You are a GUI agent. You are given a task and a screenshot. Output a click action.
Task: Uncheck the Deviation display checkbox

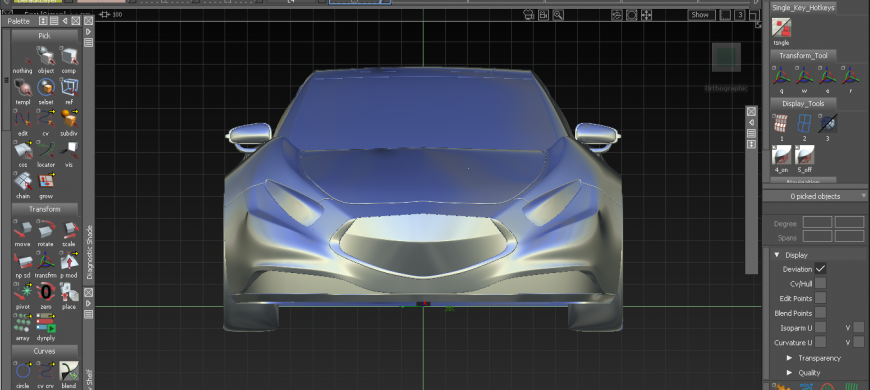click(820, 269)
